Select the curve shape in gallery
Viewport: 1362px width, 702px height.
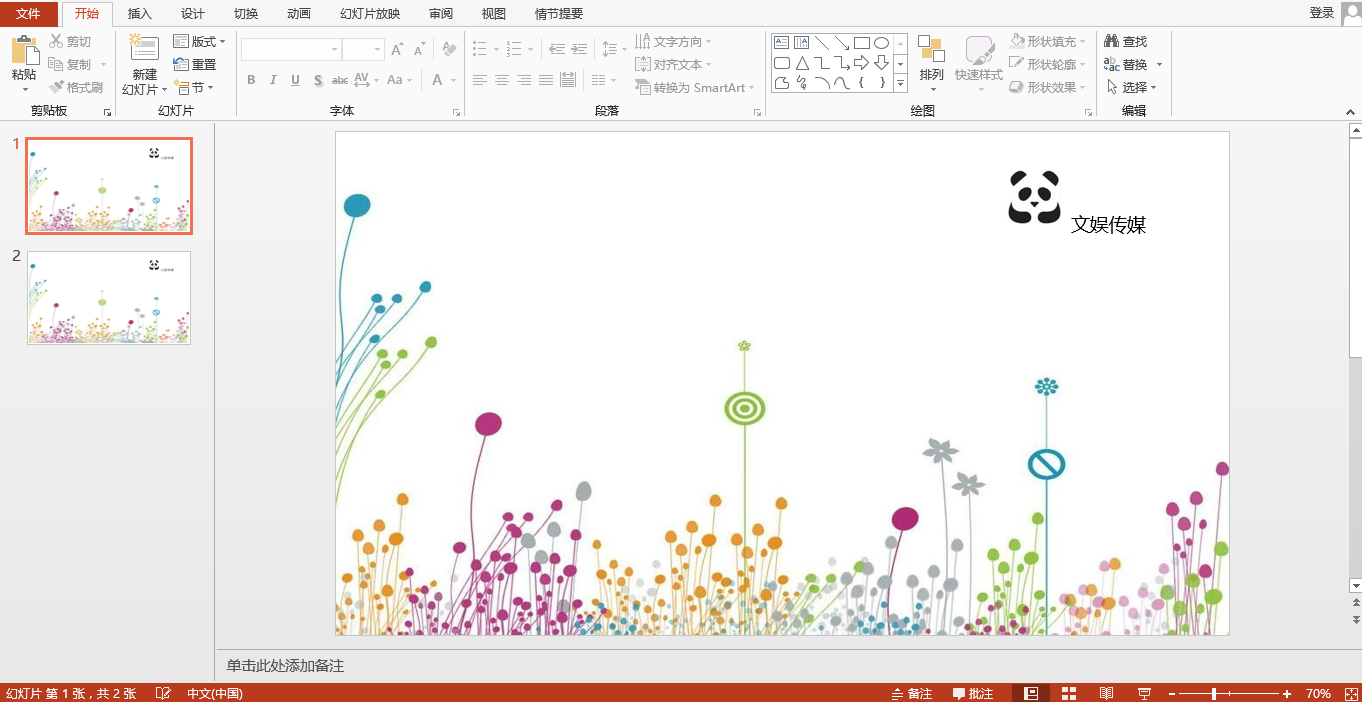click(841, 83)
